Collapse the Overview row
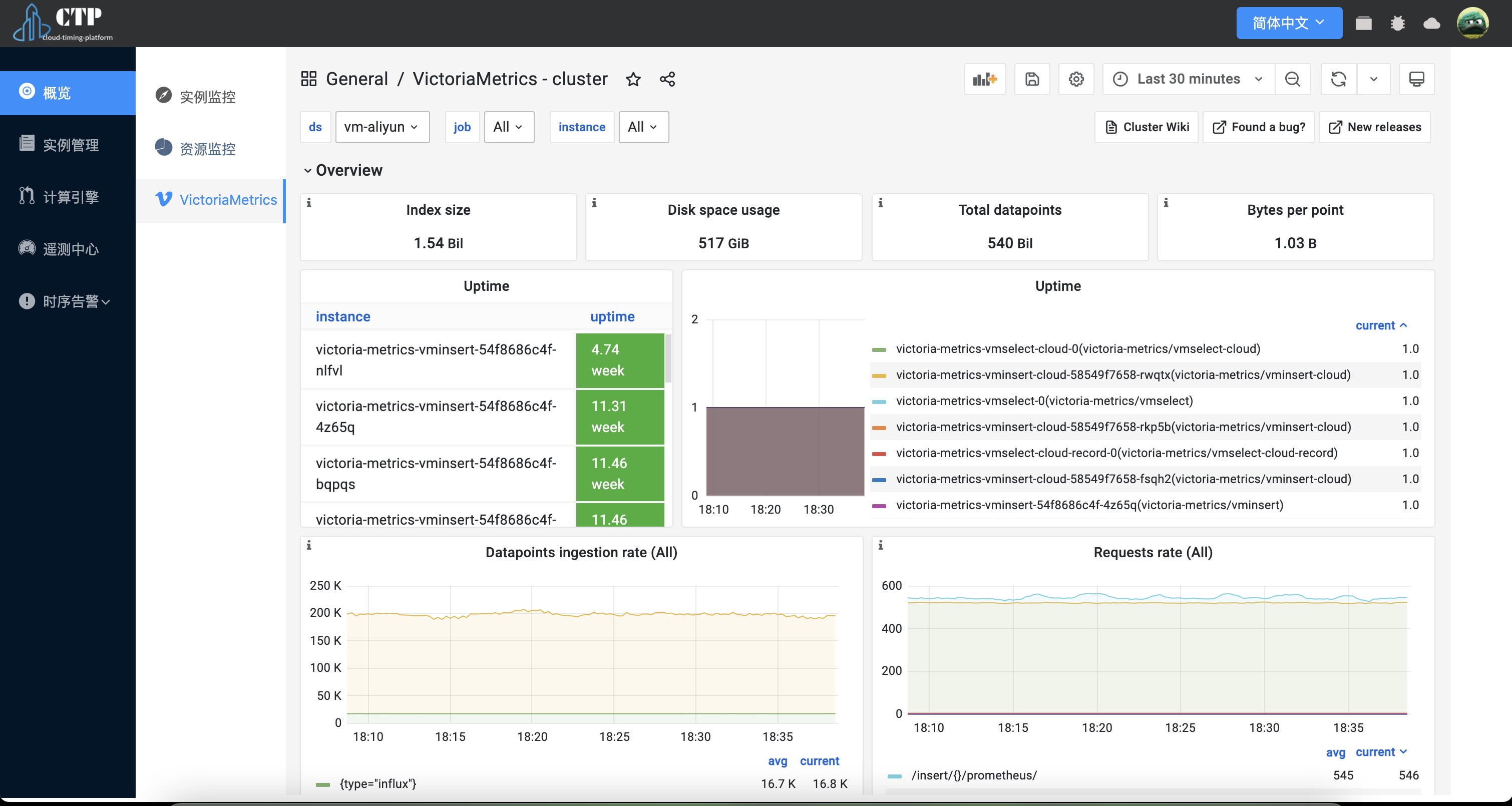 coord(343,170)
